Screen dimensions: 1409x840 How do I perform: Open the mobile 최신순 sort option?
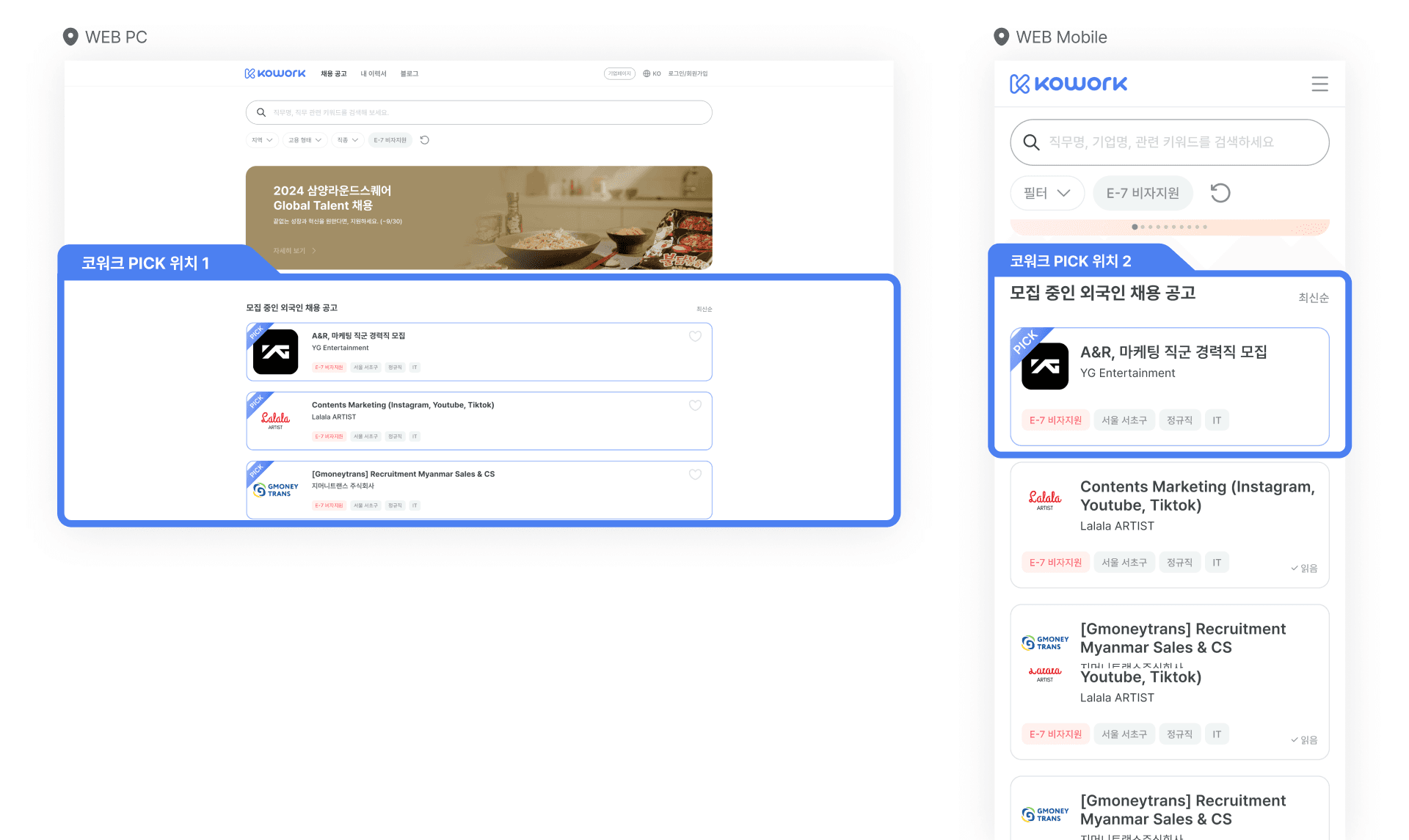click(1314, 297)
